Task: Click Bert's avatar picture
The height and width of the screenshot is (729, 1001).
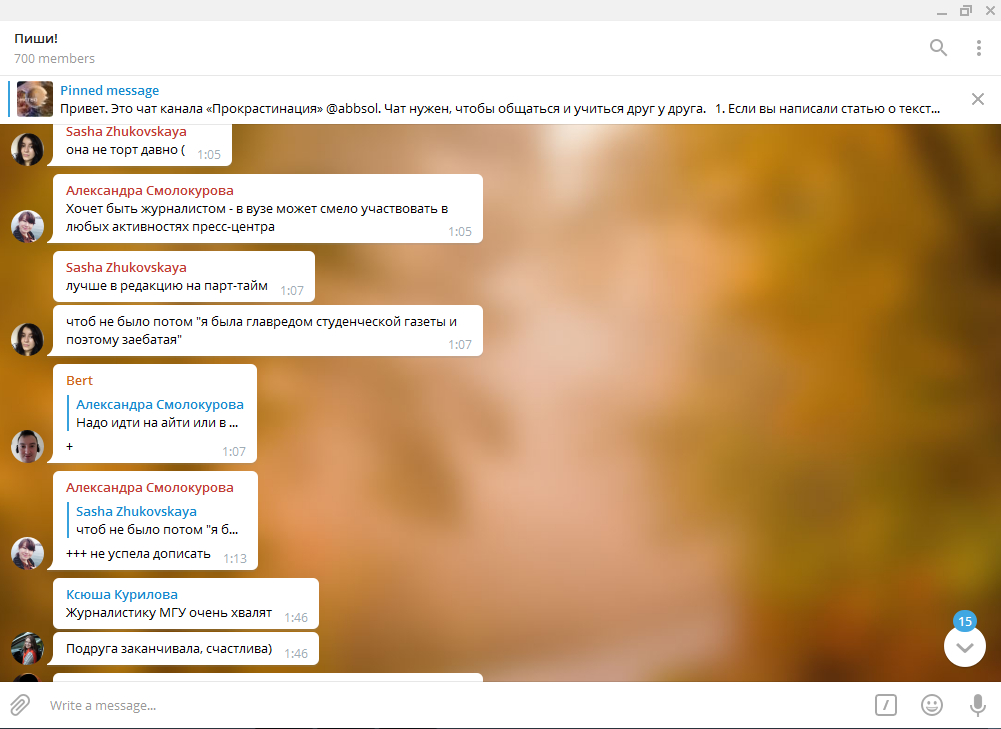Action: (x=27, y=446)
